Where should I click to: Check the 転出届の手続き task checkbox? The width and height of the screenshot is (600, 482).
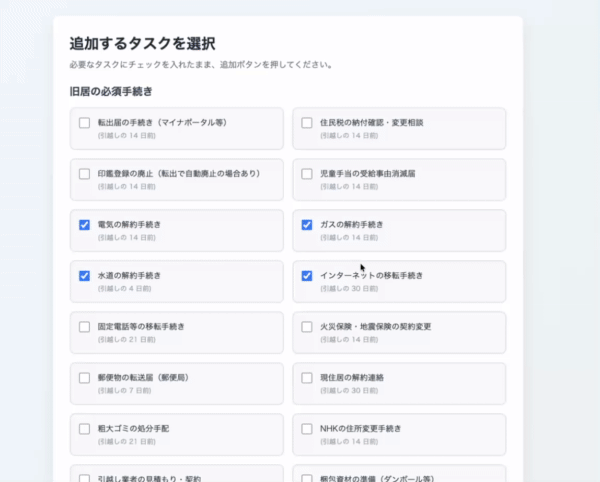84,123
